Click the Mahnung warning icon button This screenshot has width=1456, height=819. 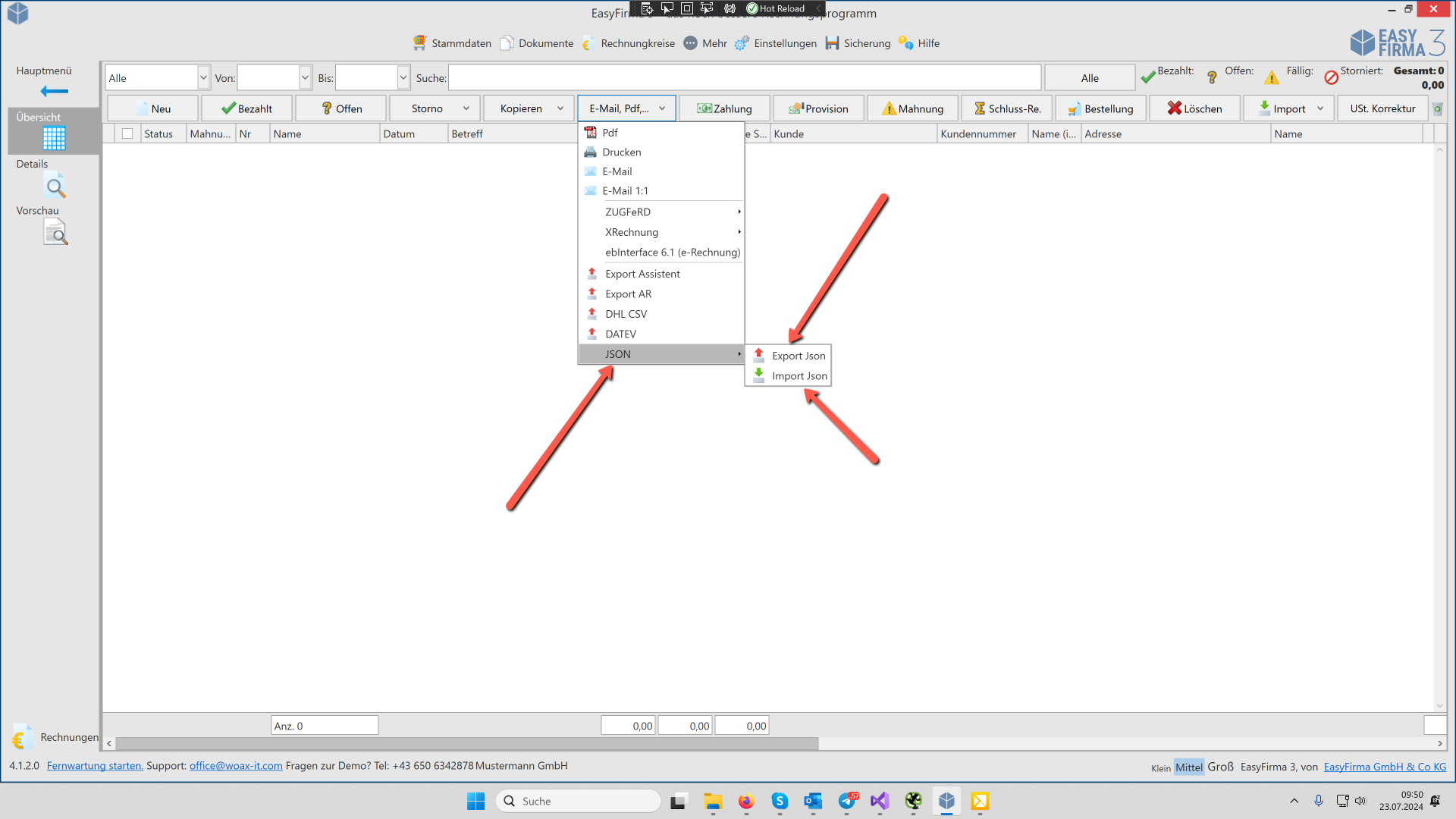(912, 108)
